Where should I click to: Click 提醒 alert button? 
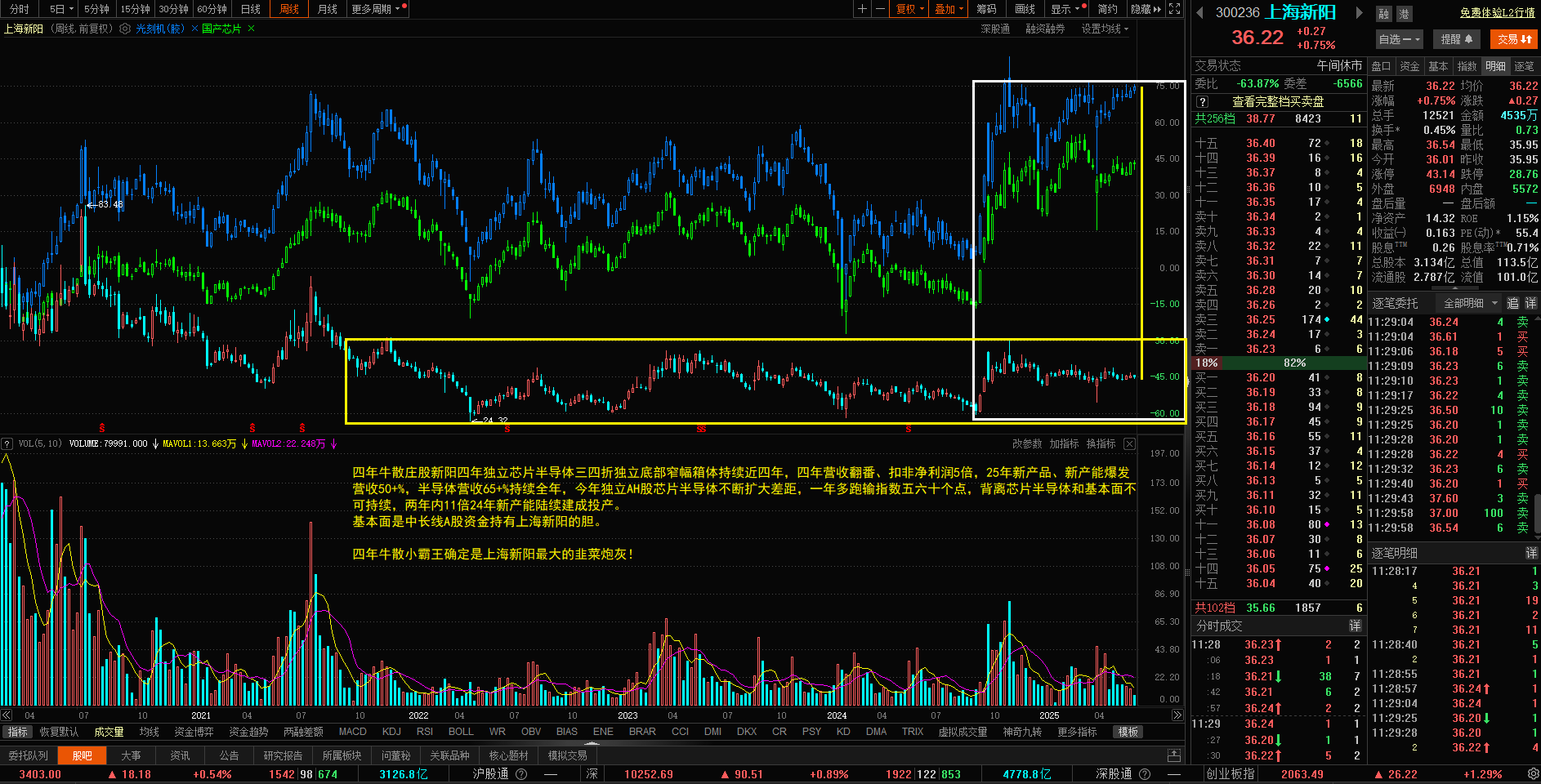coord(1456,39)
